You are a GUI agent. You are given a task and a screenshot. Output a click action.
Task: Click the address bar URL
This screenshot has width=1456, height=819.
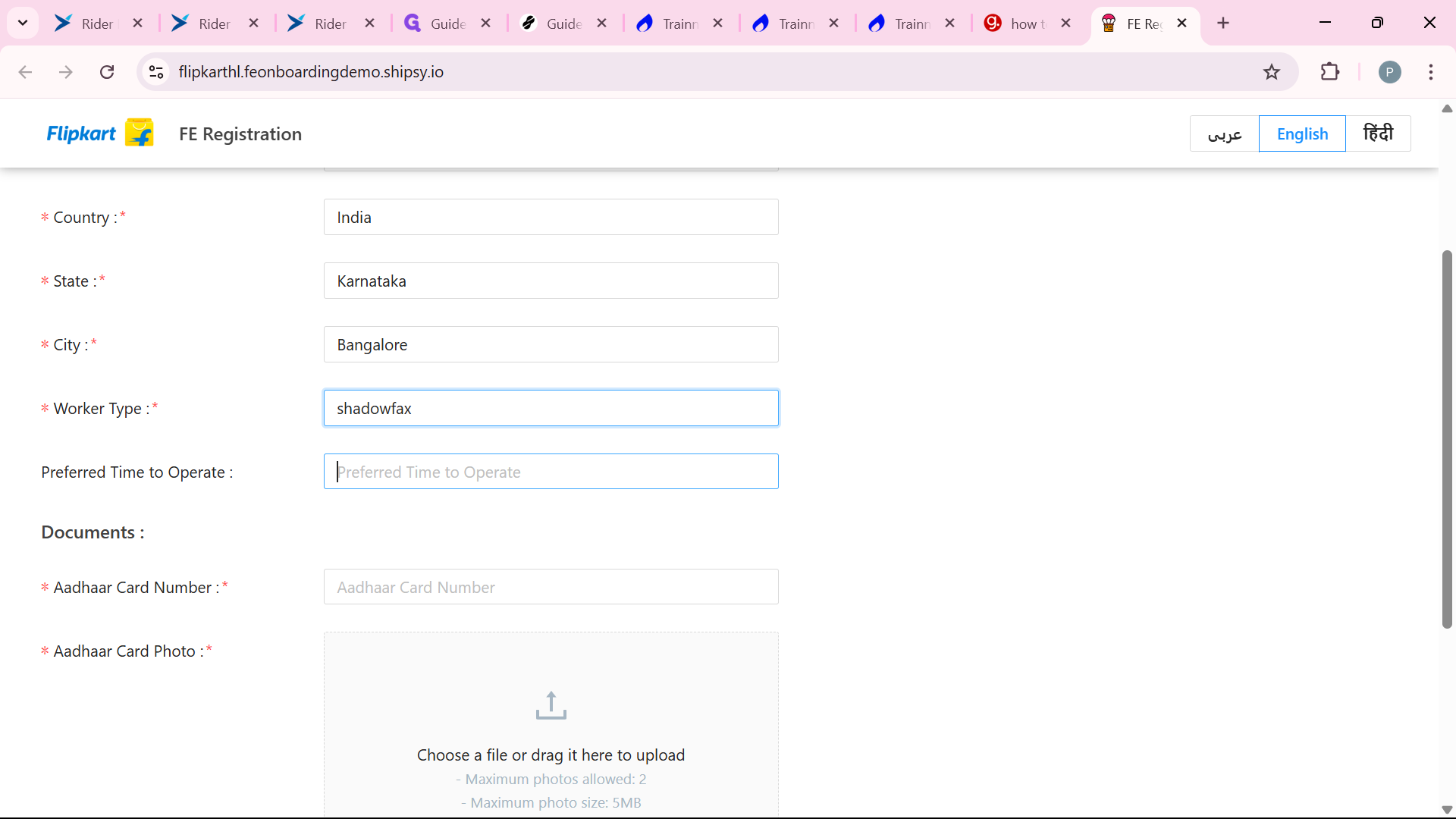(311, 72)
